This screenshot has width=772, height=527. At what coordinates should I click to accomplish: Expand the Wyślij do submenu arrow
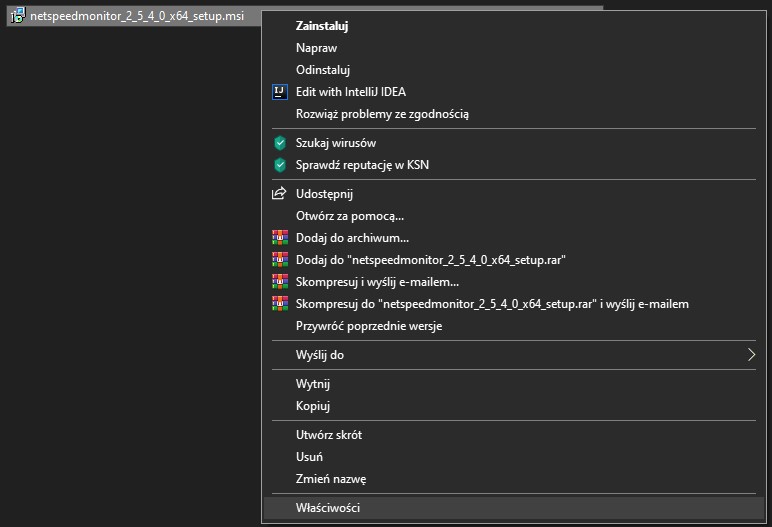pyautogui.click(x=751, y=355)
